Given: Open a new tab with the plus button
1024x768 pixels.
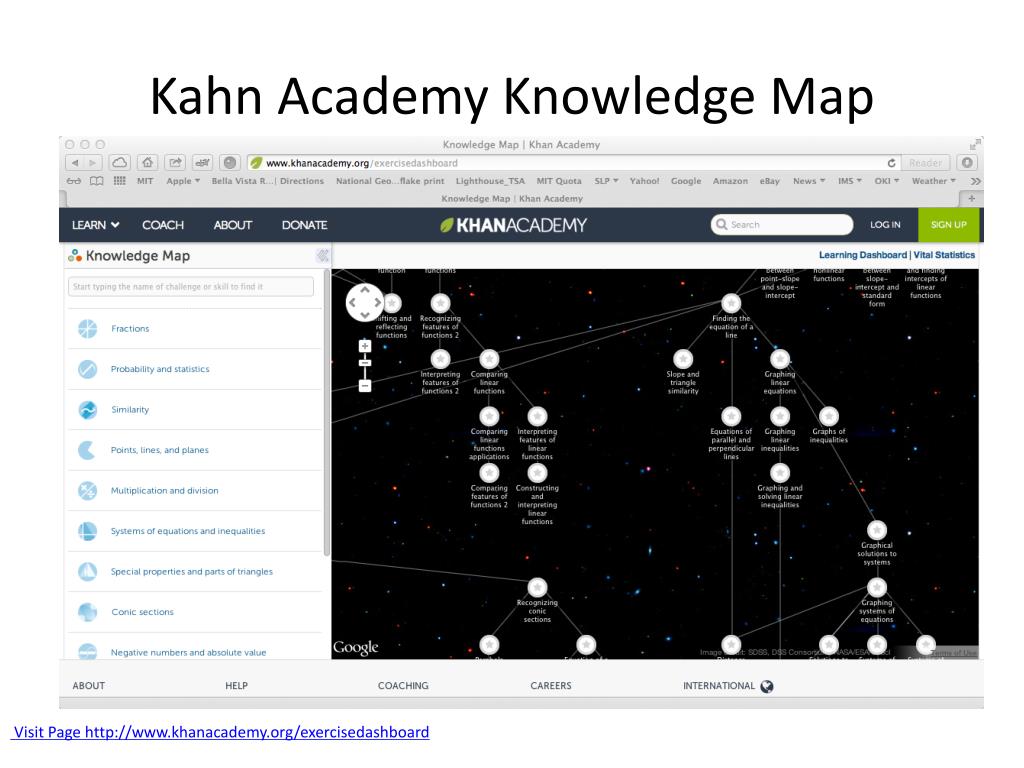Looking at the screenshot, I should pos(971,198).
